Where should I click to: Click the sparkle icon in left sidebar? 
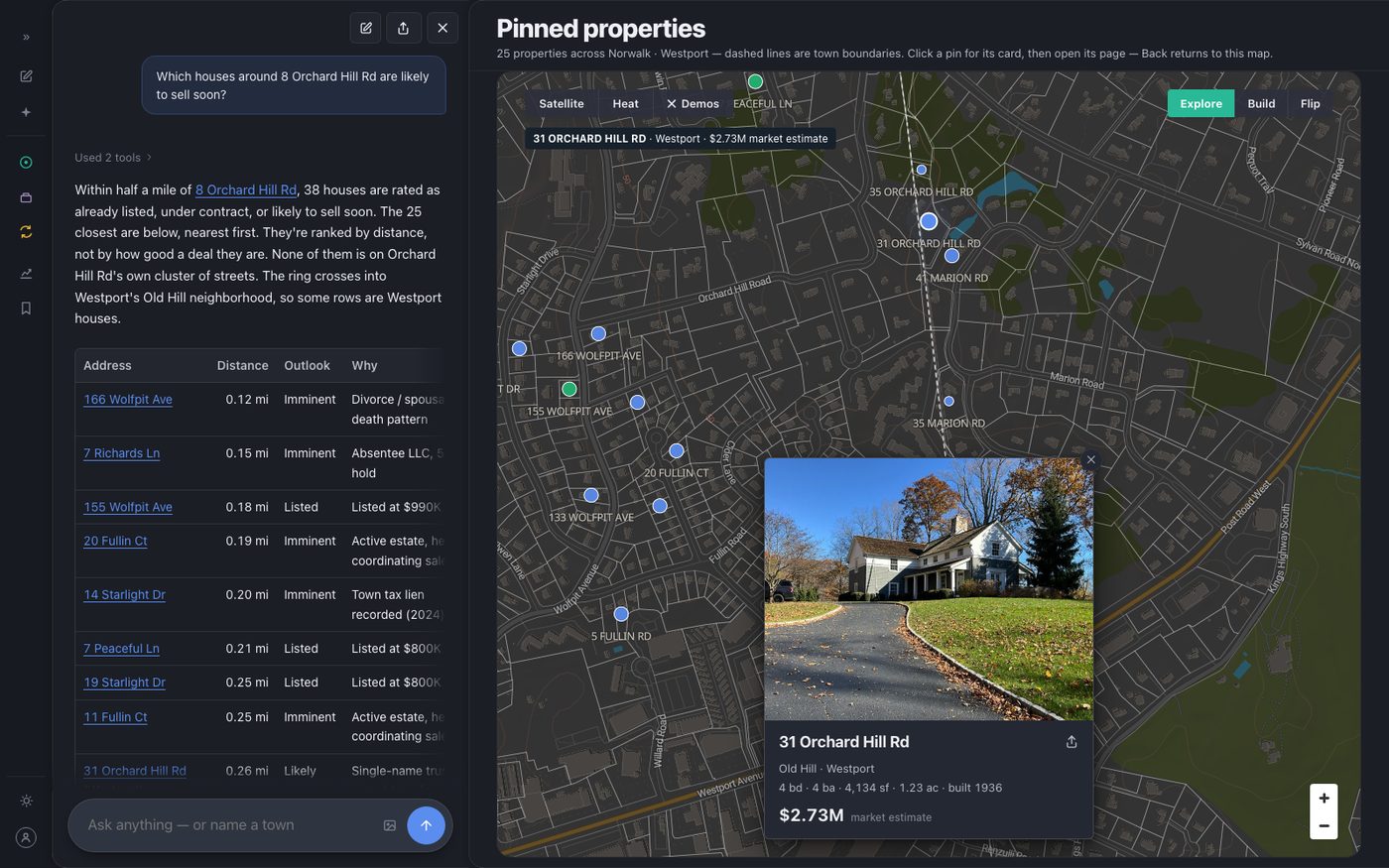(26, 112)
